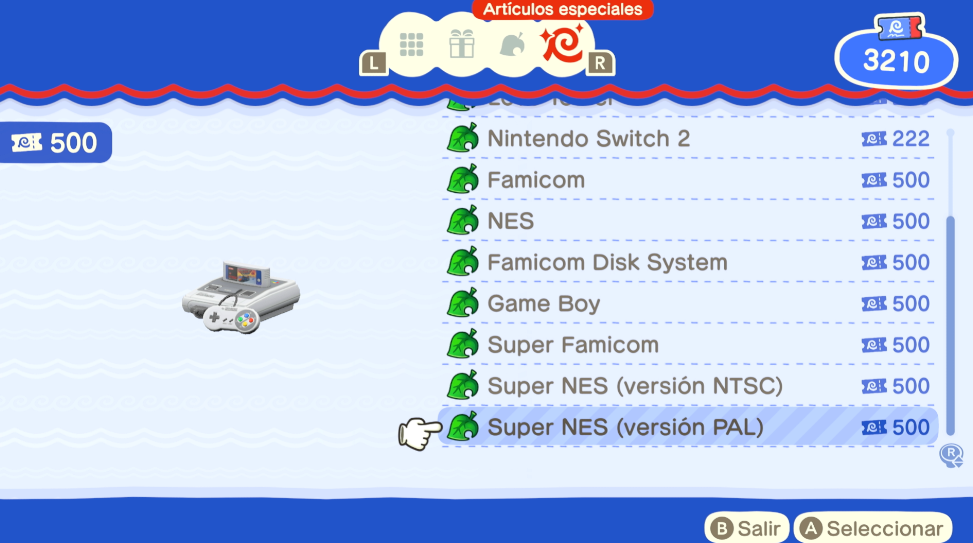Click the Nook Miles ticket balance 3210
The height and width of the screenshot is (543, 973).
[x=896, y=60]
